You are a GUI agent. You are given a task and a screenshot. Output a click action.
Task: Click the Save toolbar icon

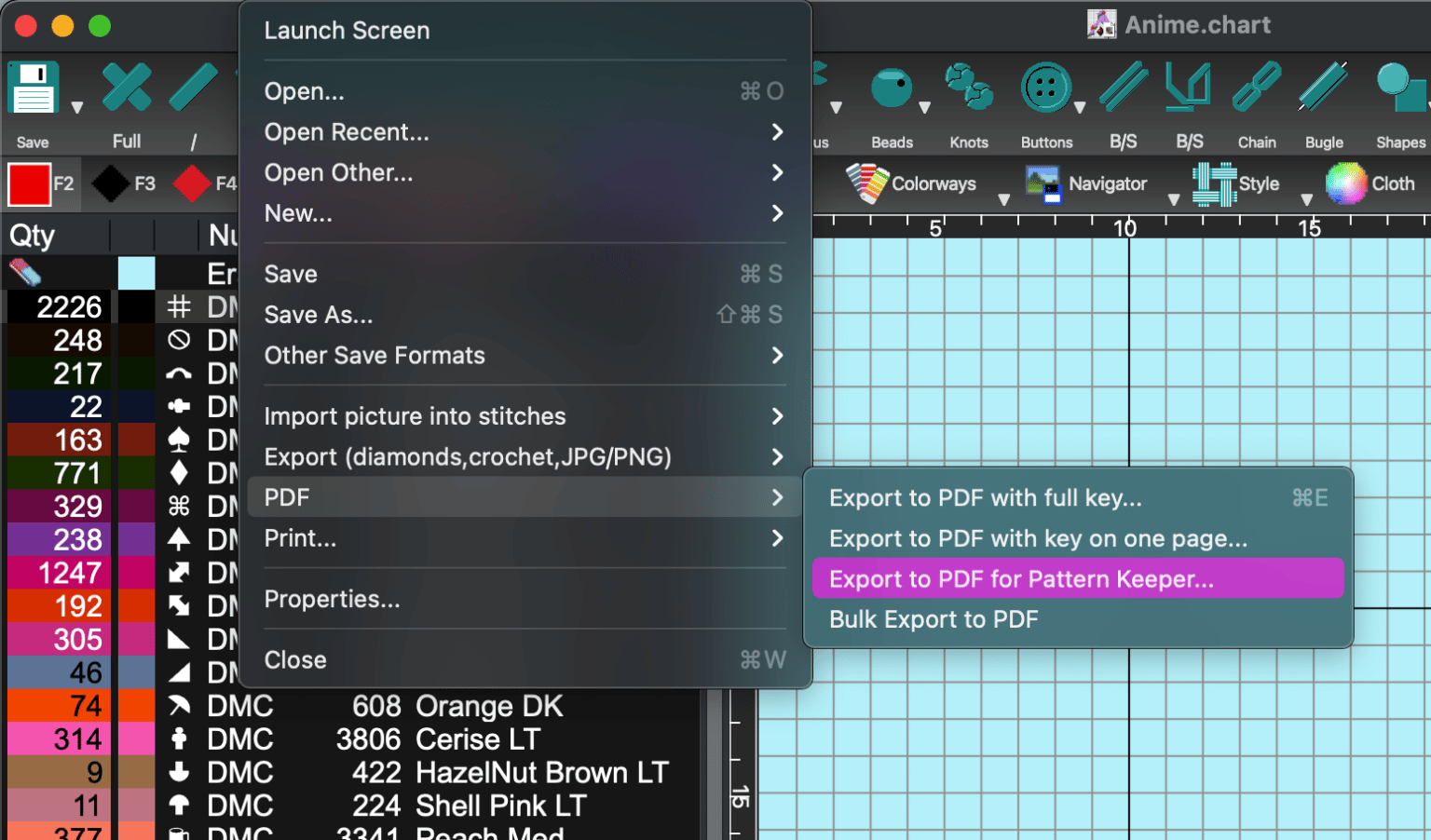33,87
